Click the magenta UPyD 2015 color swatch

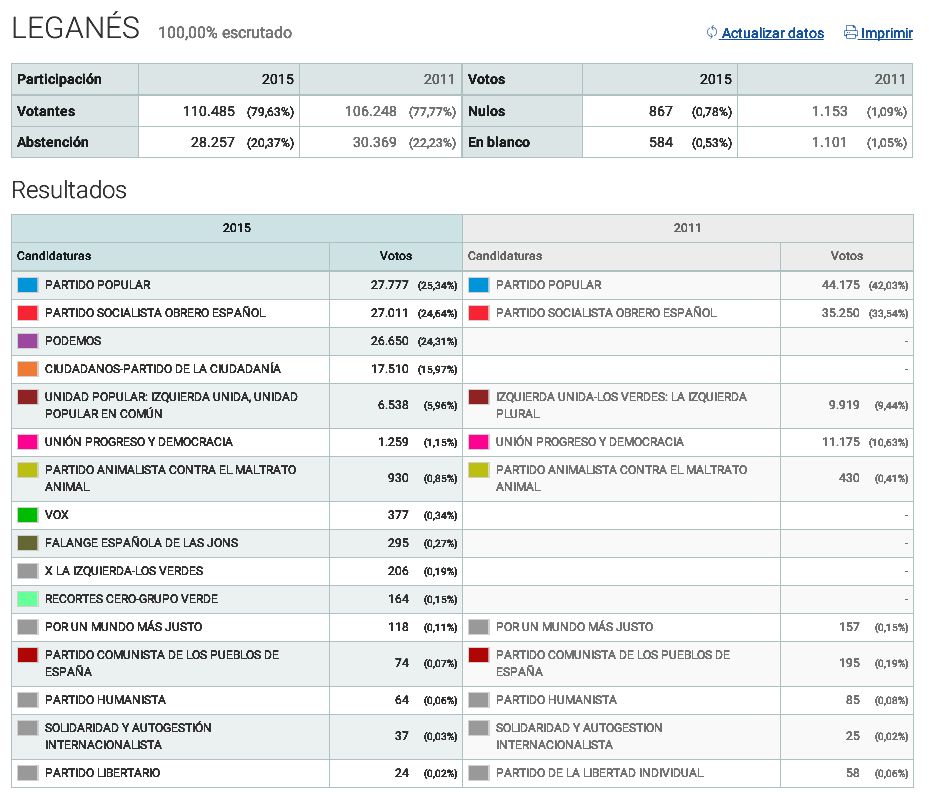point(28,442)
